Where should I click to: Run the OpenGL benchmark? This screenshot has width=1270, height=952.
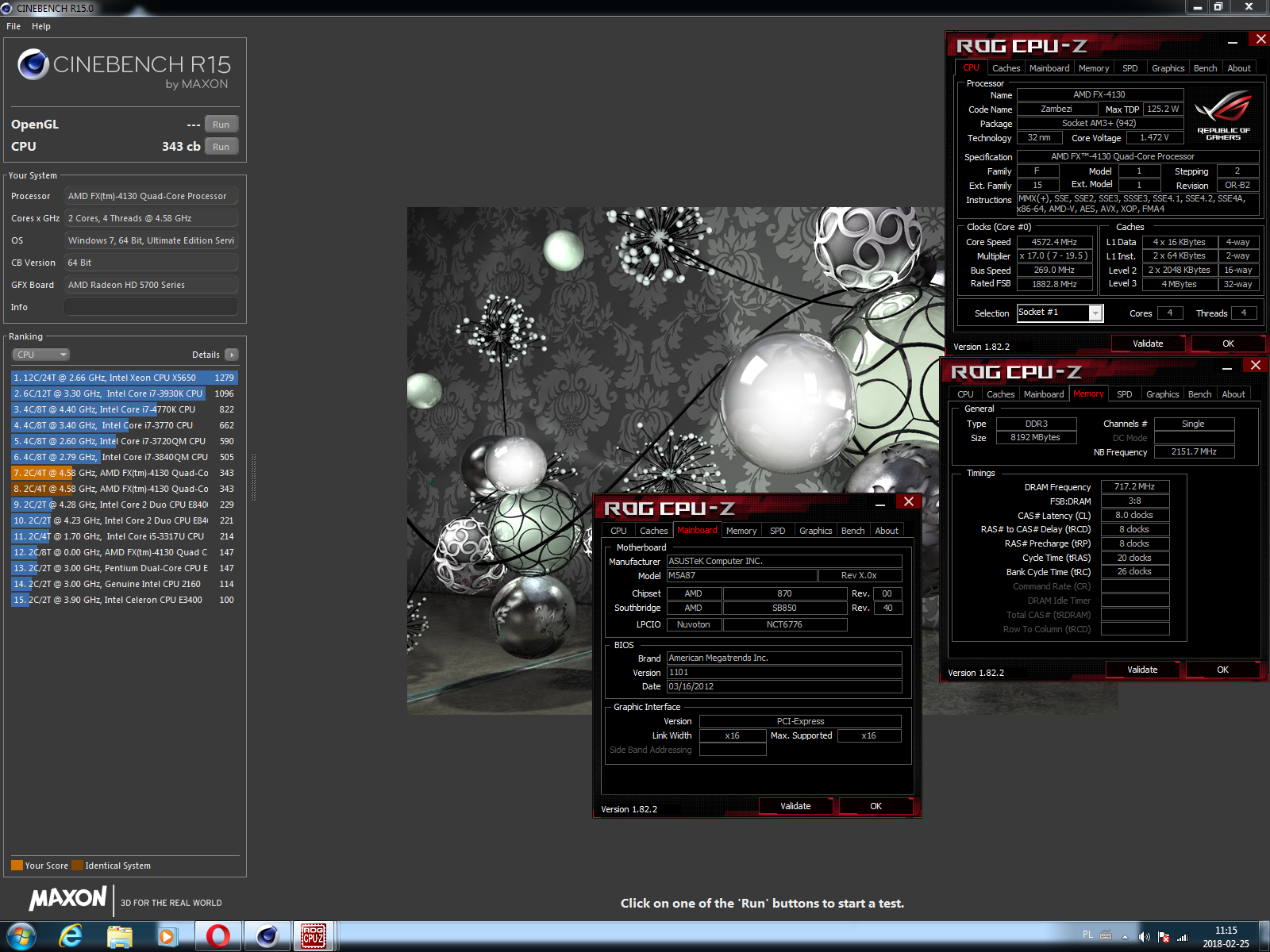click(x=221, y=125)
